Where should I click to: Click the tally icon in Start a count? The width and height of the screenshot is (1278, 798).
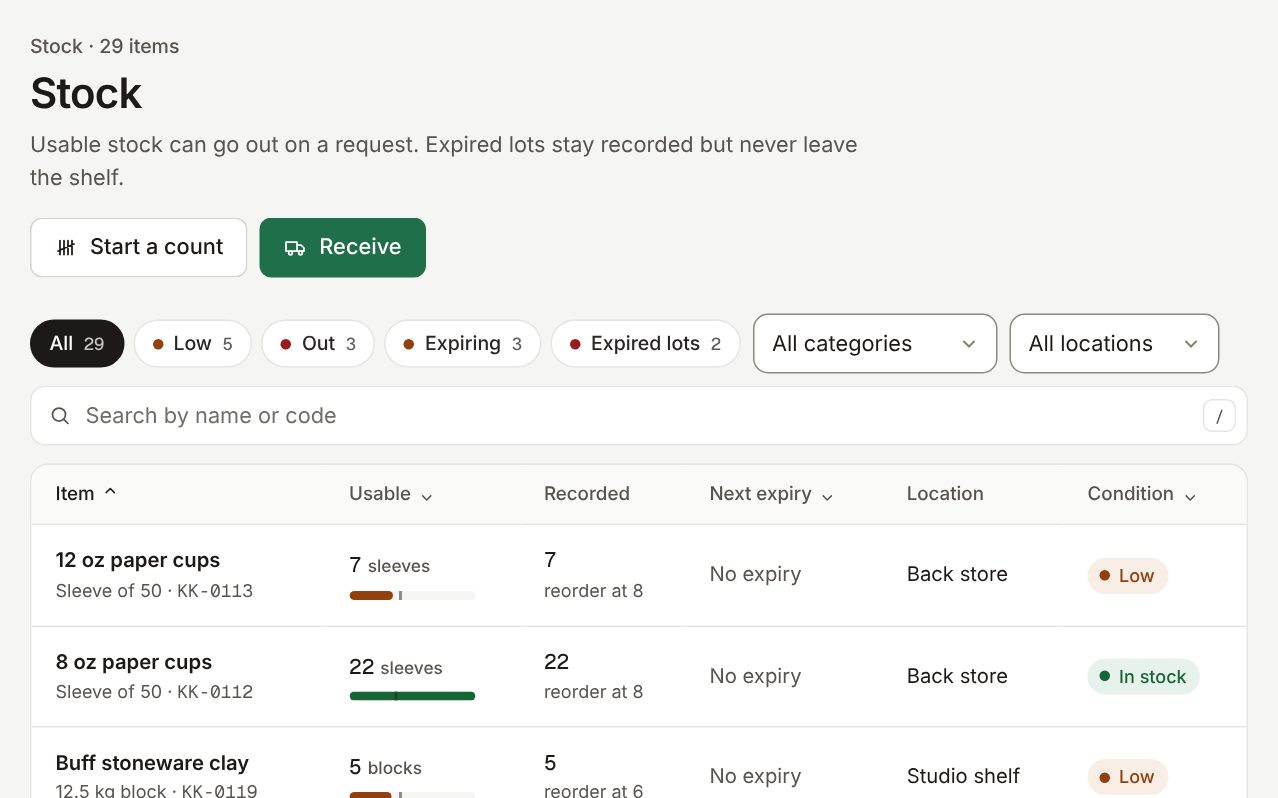66,248
